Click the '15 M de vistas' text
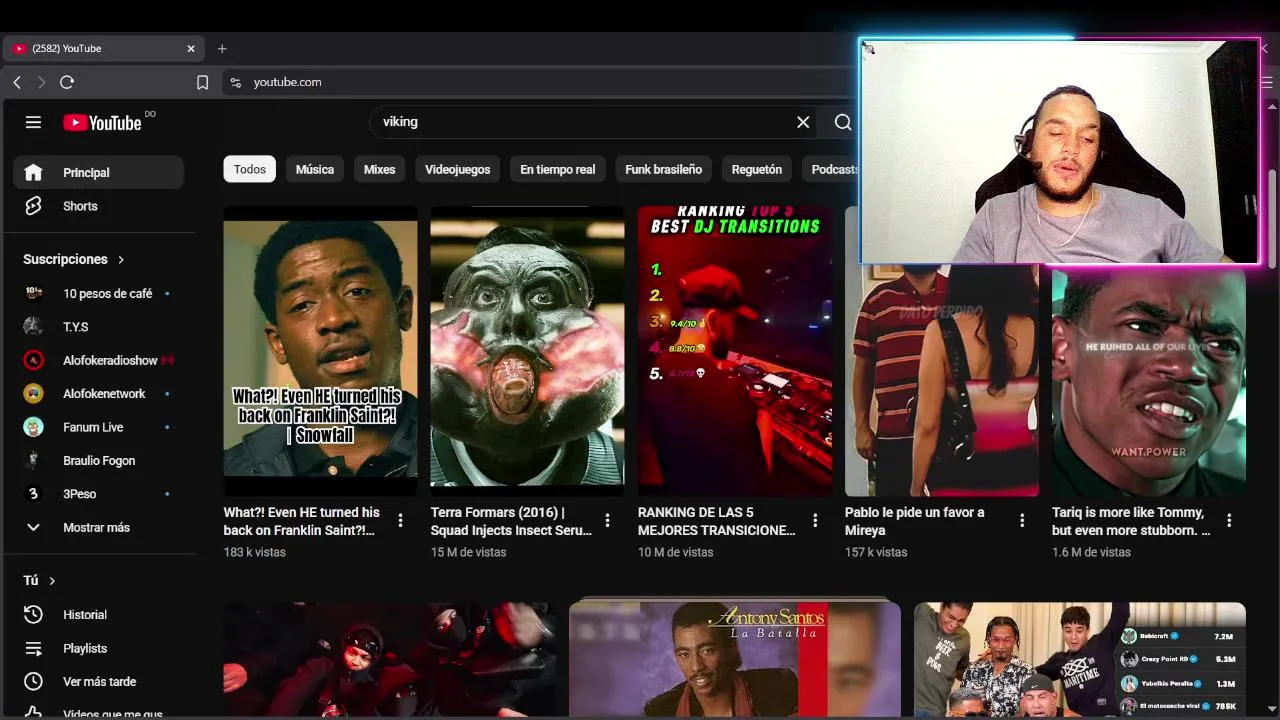The width and height of the screenshot is (1280, 720). coord(468,552)
